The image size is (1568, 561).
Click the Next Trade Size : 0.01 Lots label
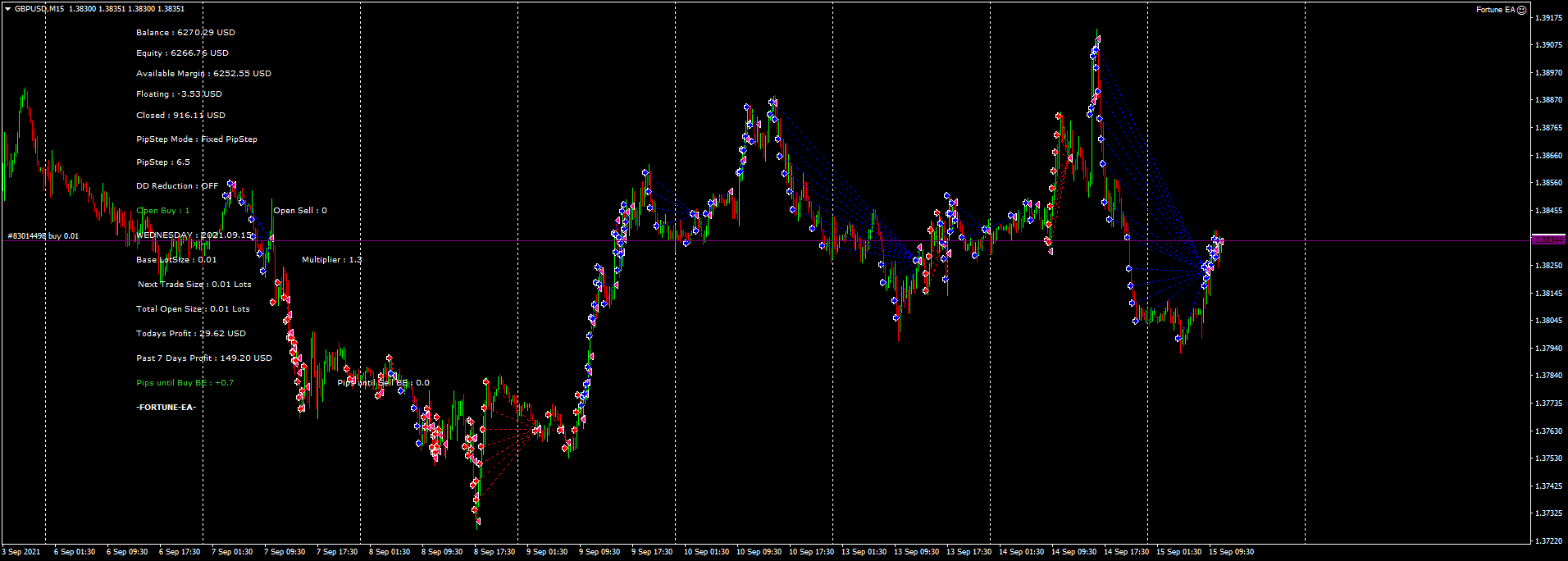[x=194, y=285]
